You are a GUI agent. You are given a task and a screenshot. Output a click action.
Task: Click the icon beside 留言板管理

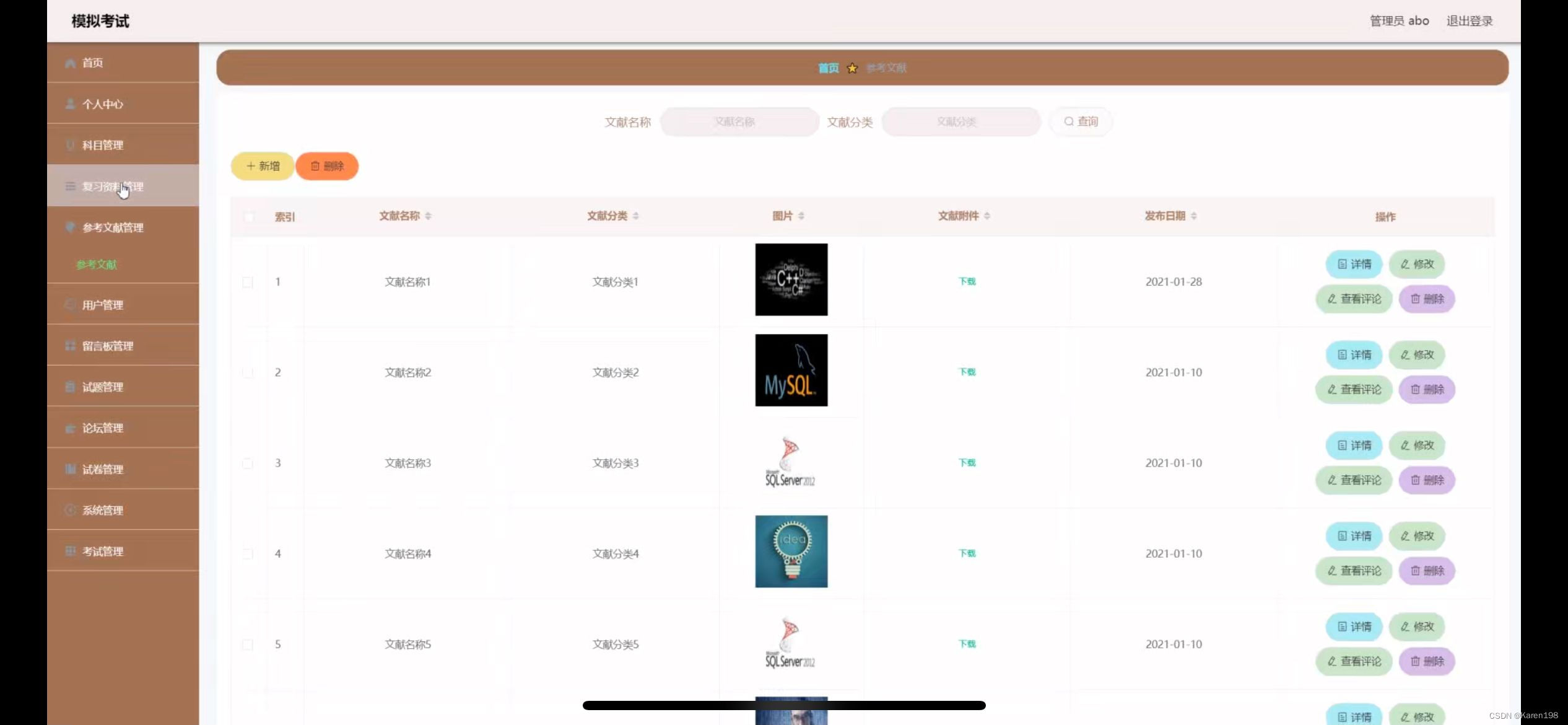pos(70,345)
